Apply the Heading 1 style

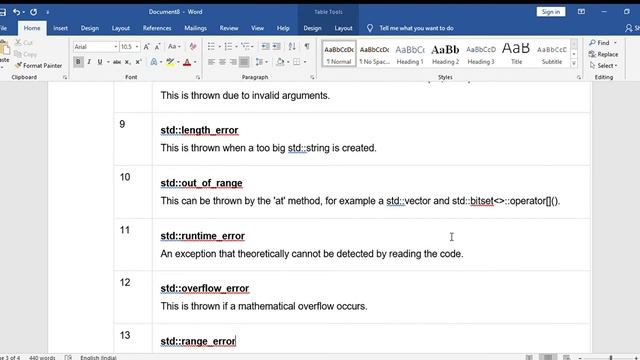point(410,53)
